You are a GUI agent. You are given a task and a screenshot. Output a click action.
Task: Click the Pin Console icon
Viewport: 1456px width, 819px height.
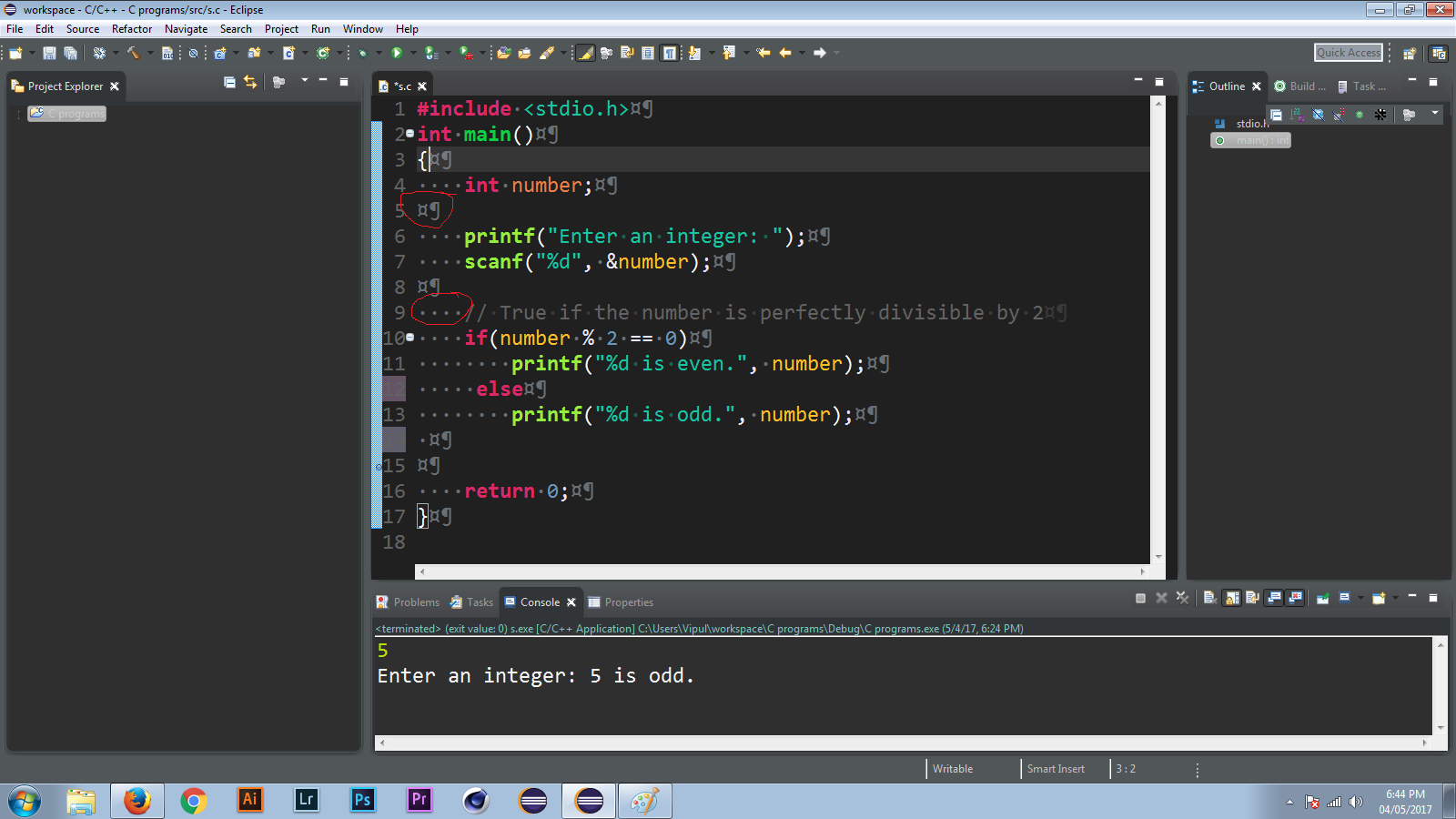tap(1322, 598)
